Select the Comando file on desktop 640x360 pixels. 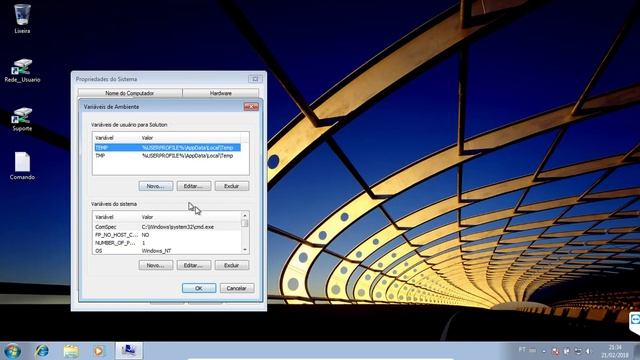coord(22,166)
